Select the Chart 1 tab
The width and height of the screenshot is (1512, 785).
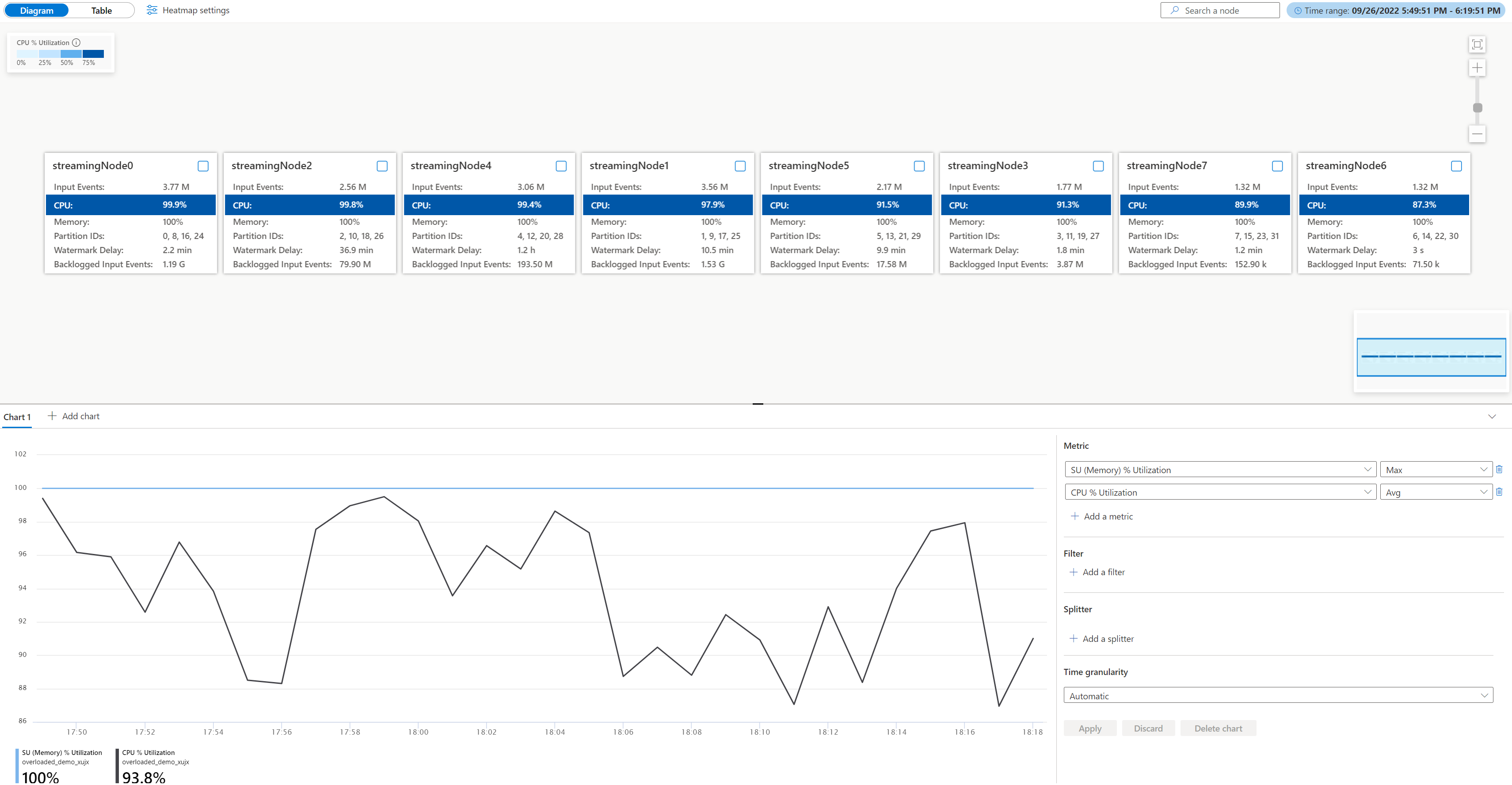click(x=17, y=417)
